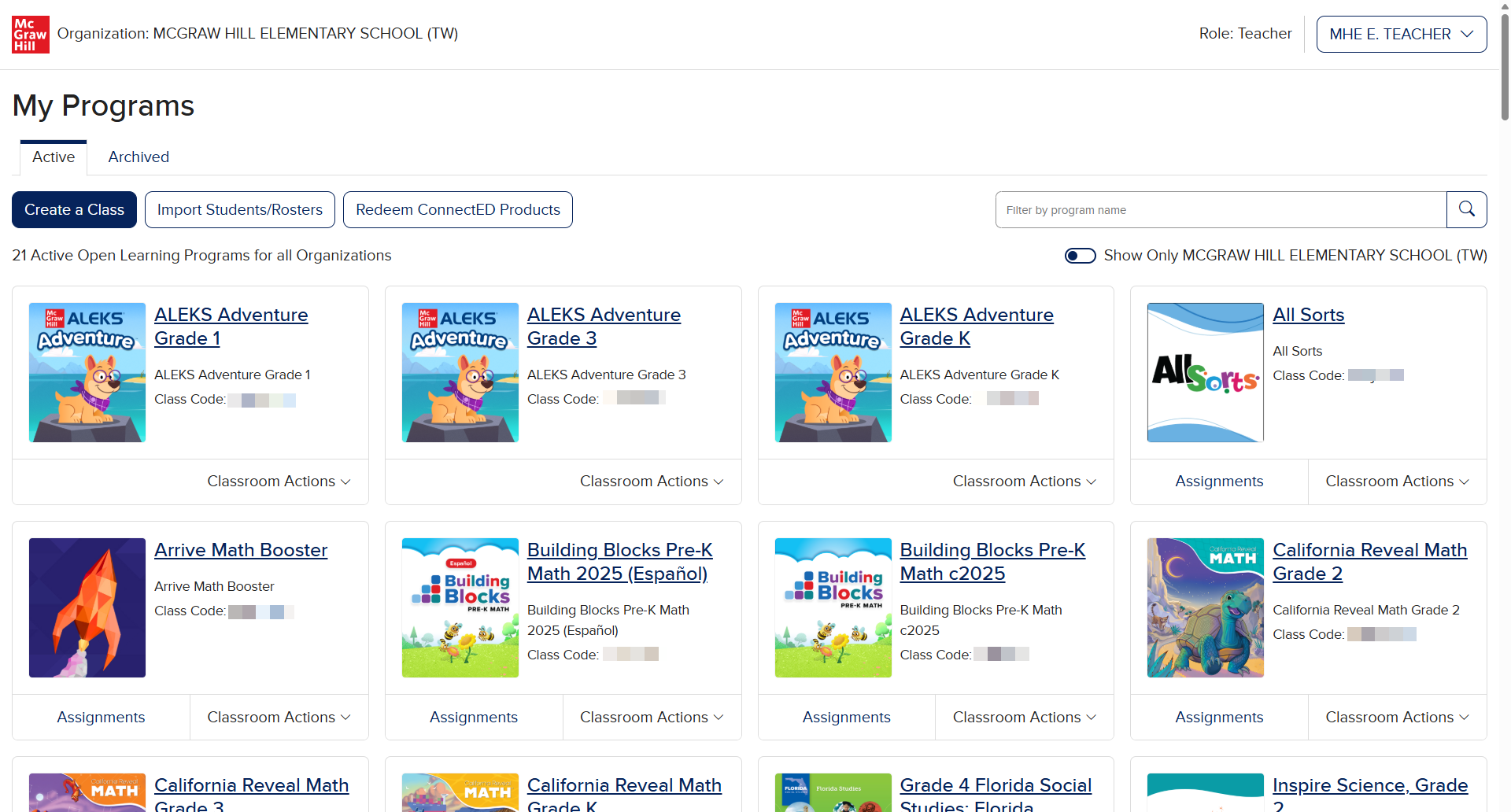The image size is (1511, 812).
Task: Open Building Blocks Pre-K Math c2025 thumbnail
Action: click(833, 607)
